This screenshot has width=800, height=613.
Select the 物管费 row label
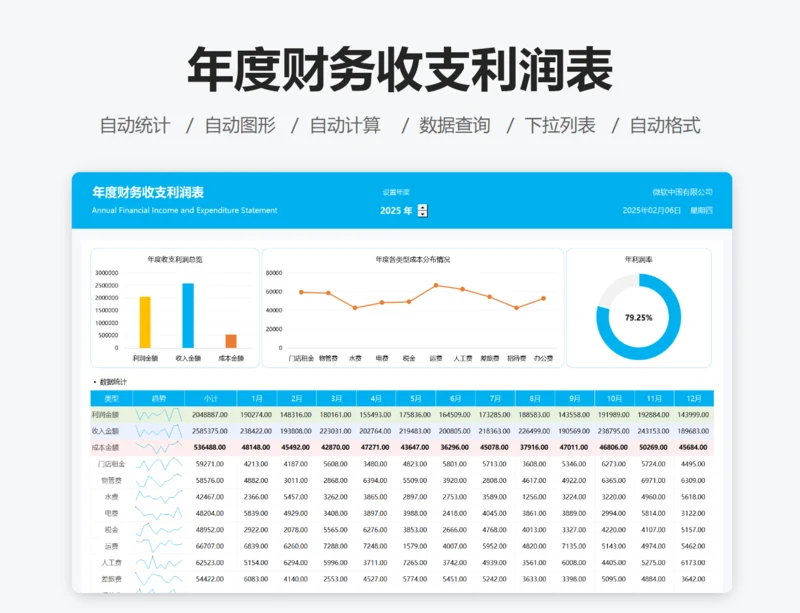111,480
